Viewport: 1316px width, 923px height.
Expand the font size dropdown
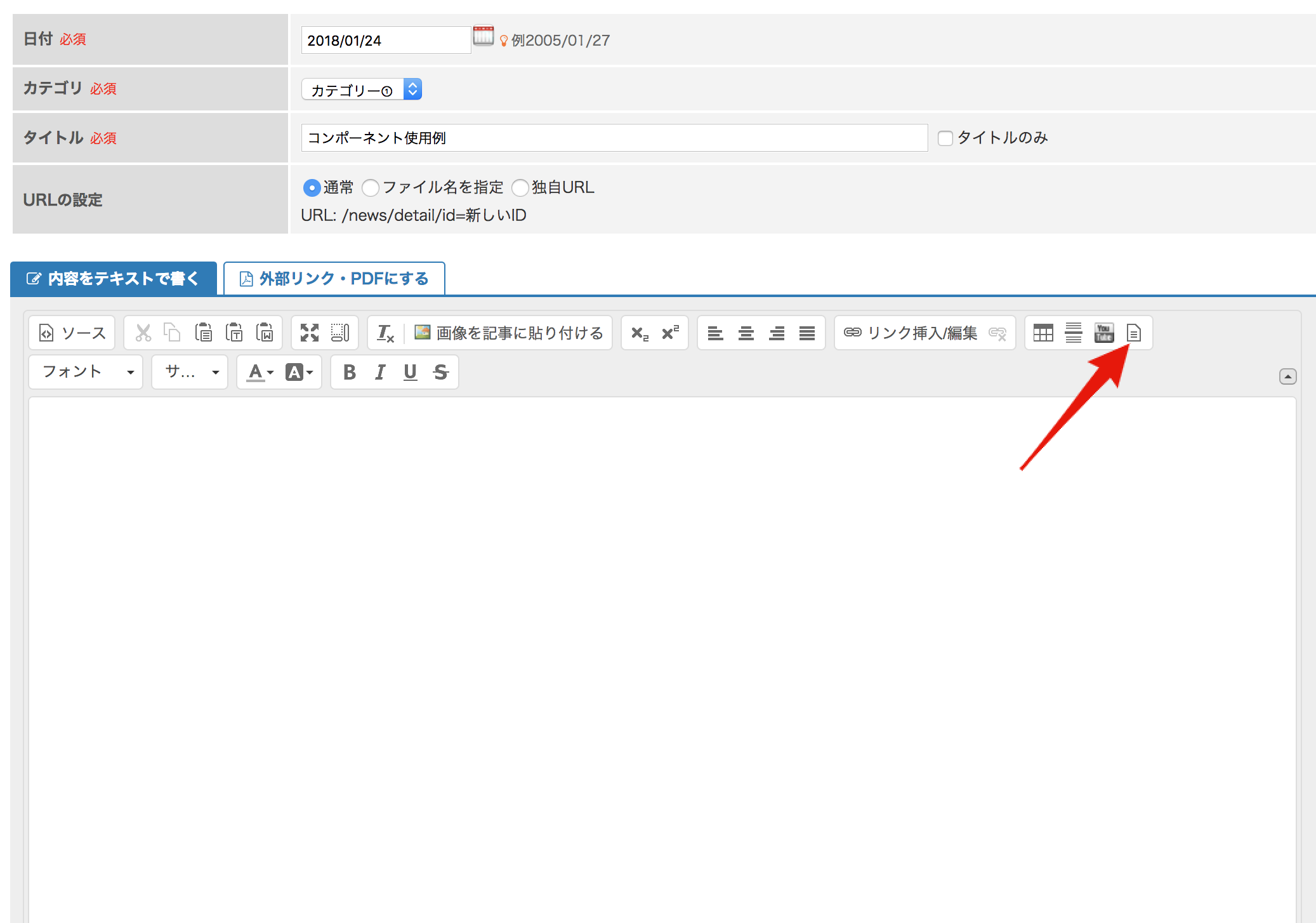[x=190, y=372]
